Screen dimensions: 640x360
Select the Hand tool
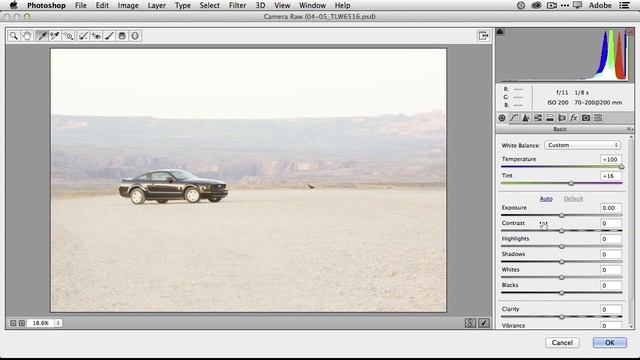pos(27,36)
